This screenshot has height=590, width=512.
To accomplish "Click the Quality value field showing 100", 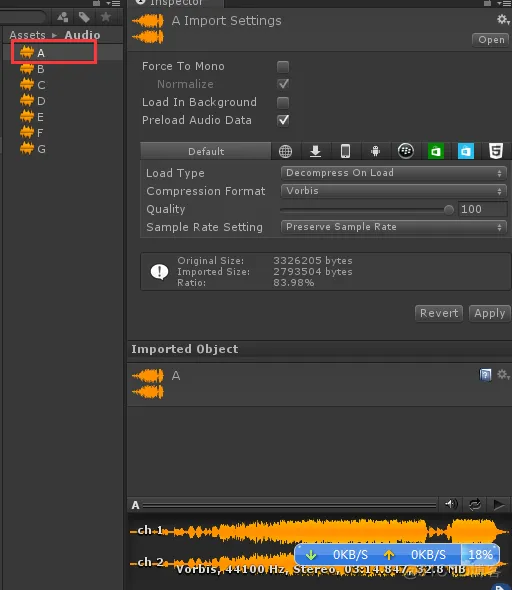I will point(482,209).
